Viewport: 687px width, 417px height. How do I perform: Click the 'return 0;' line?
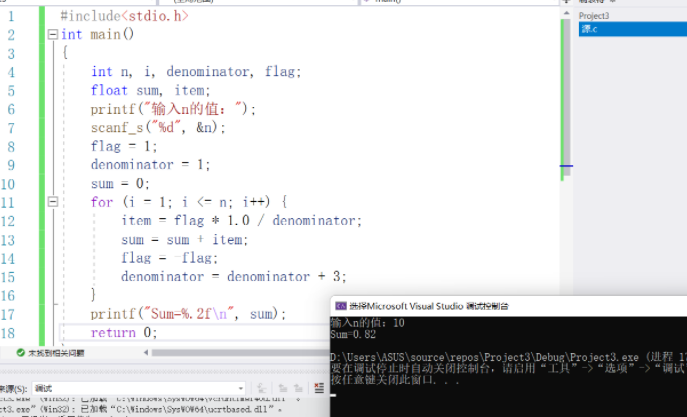pos(124,332)
